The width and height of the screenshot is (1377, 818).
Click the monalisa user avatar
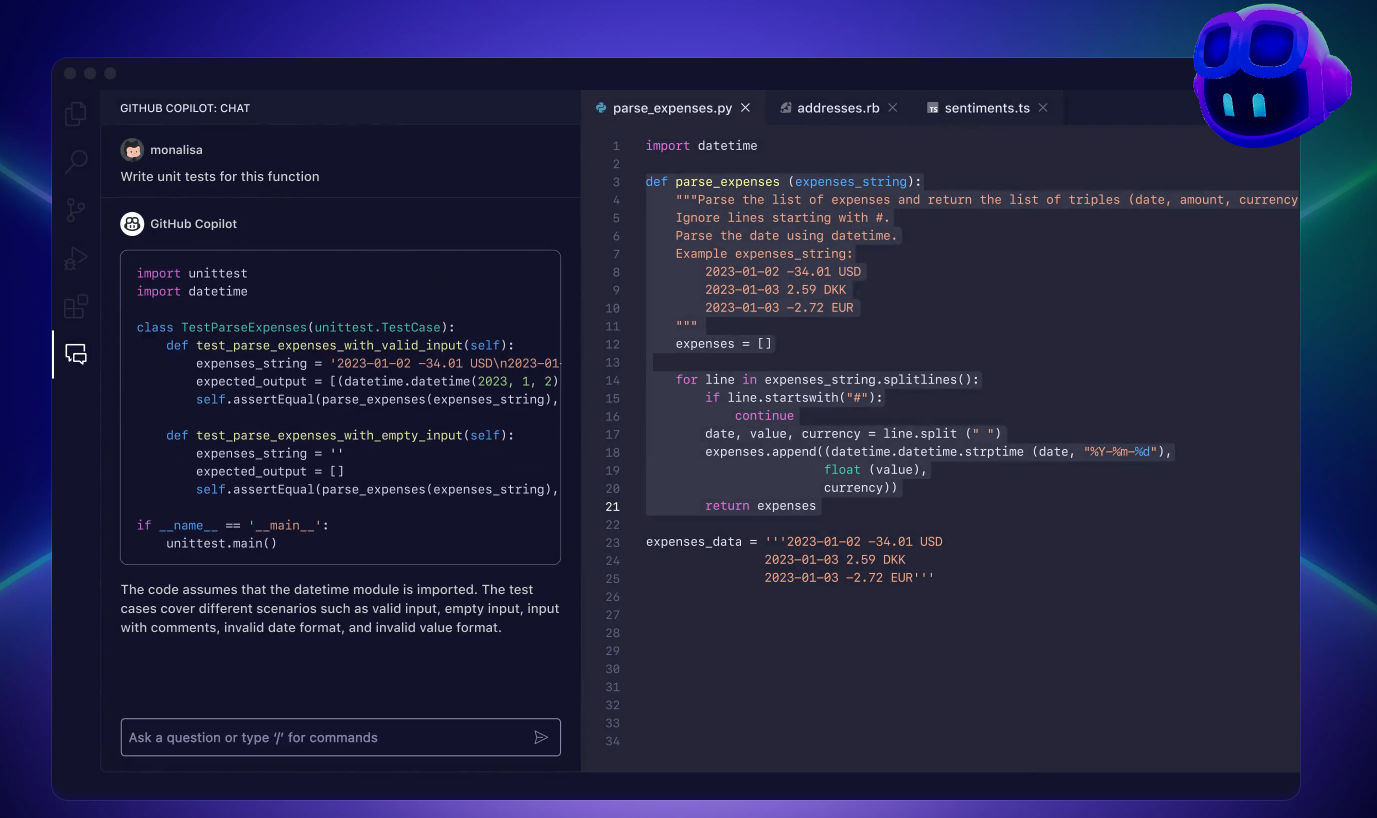[132, 150]
